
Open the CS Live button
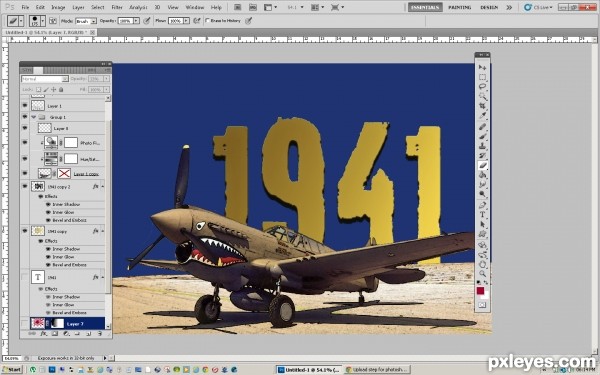[539, 7]
